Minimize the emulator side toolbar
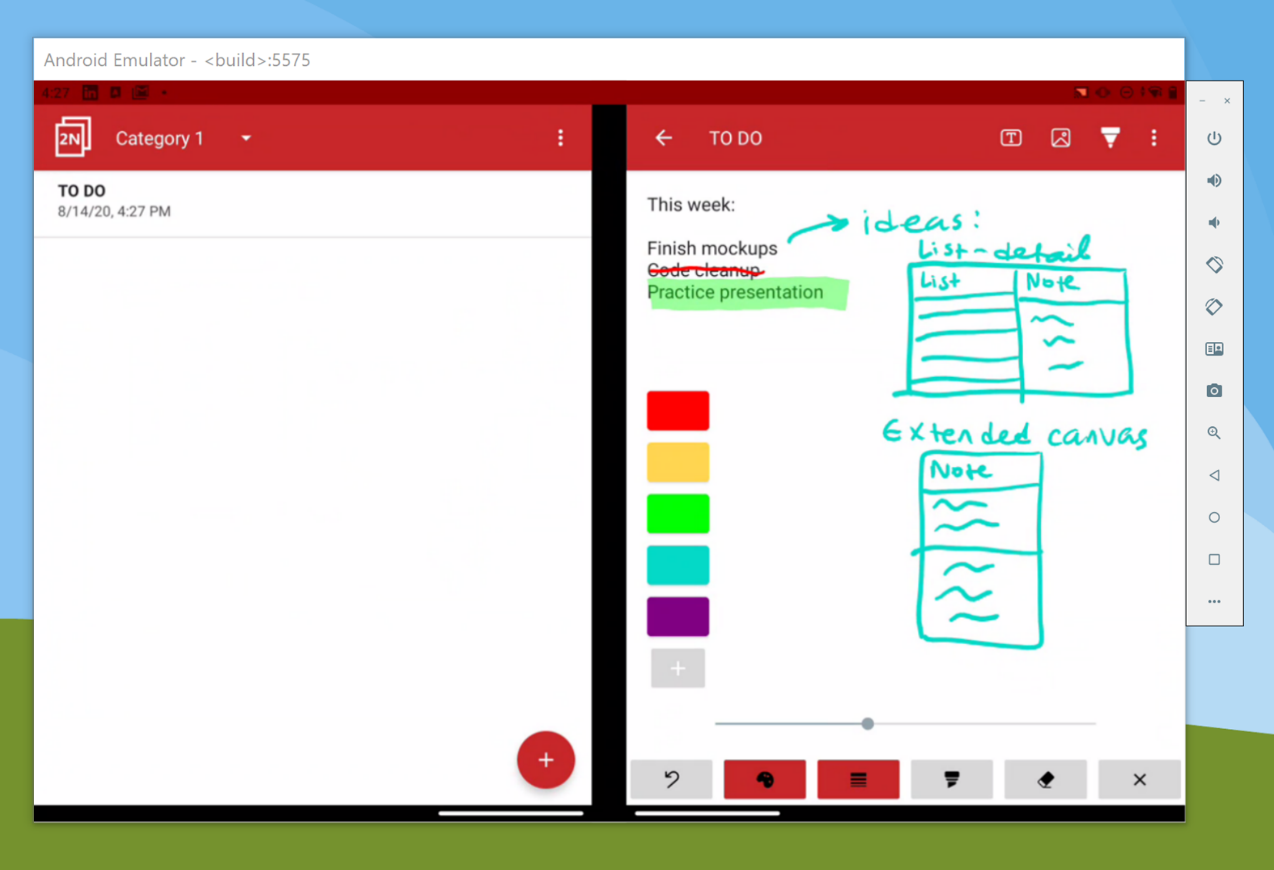The width and height of the screenshot is (1274, 870). pos(1202,101)
